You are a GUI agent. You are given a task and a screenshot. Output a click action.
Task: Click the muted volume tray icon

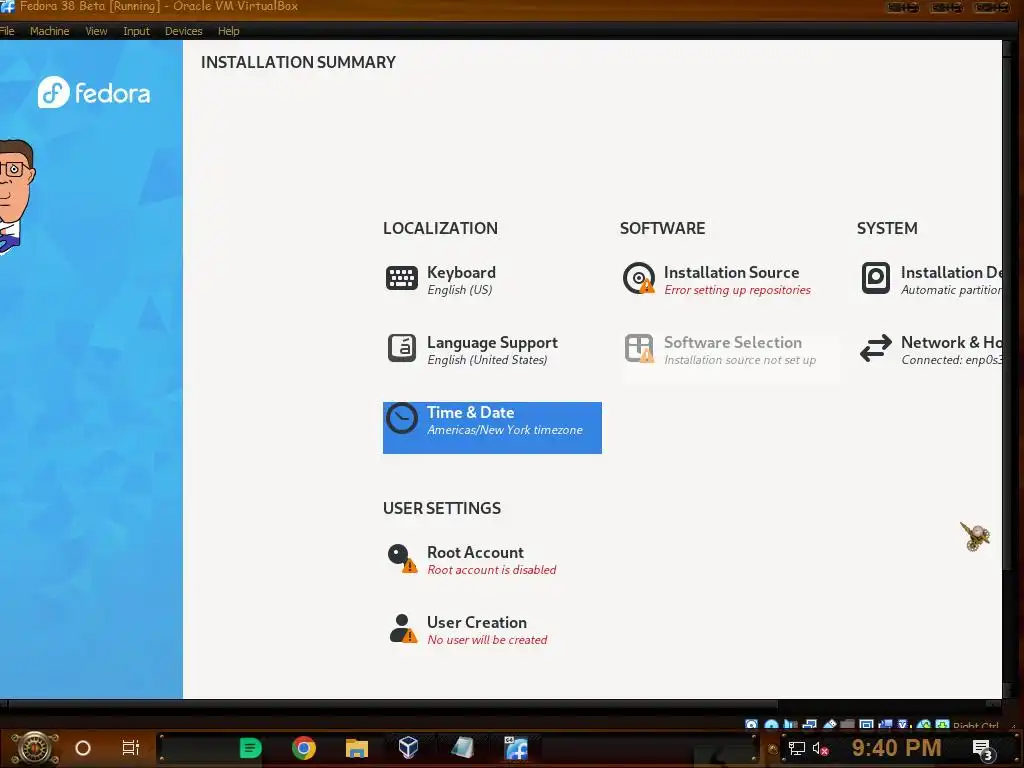coord(820,748)
